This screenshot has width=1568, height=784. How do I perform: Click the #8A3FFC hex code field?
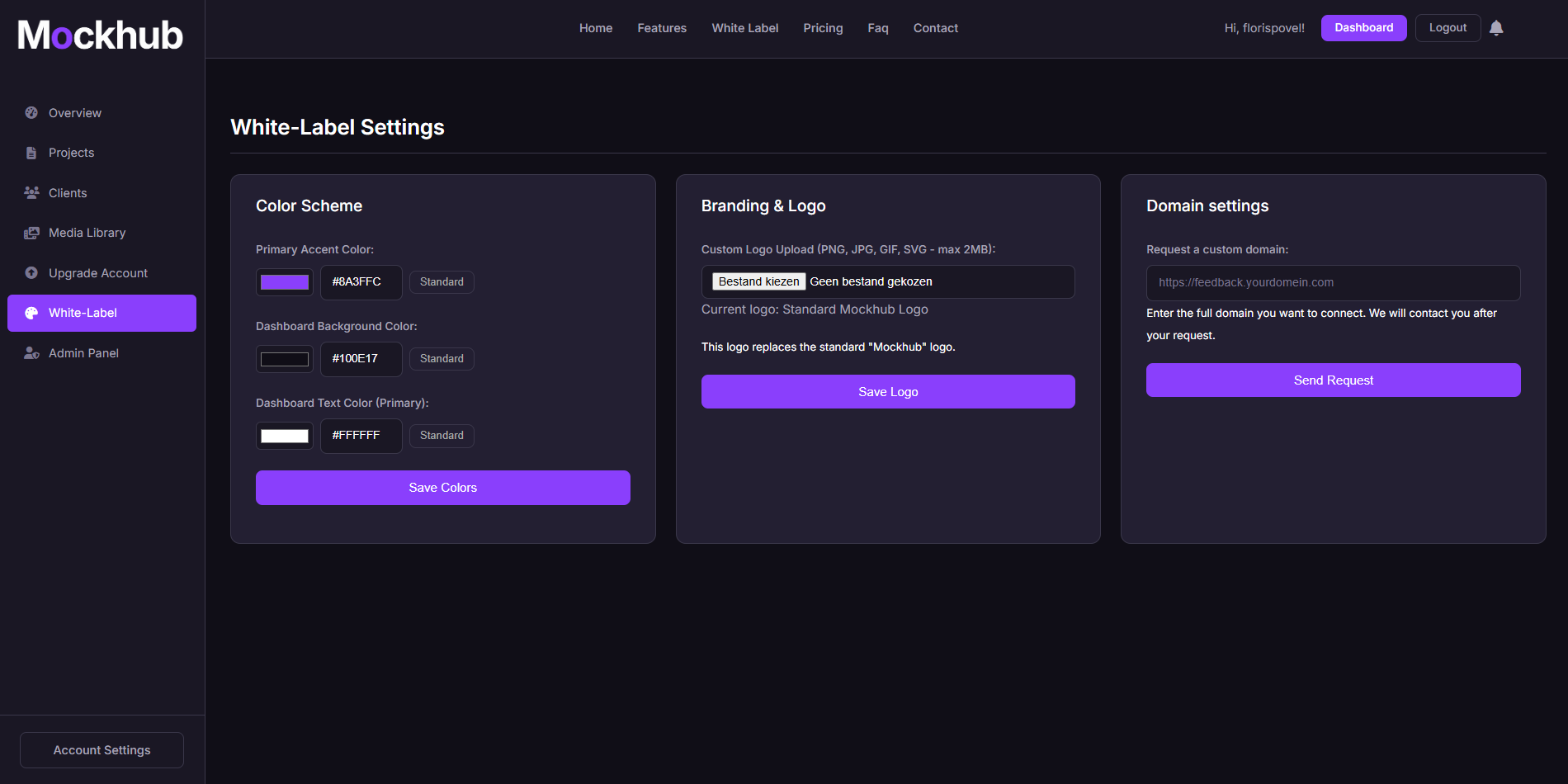(x=361, y=282)
